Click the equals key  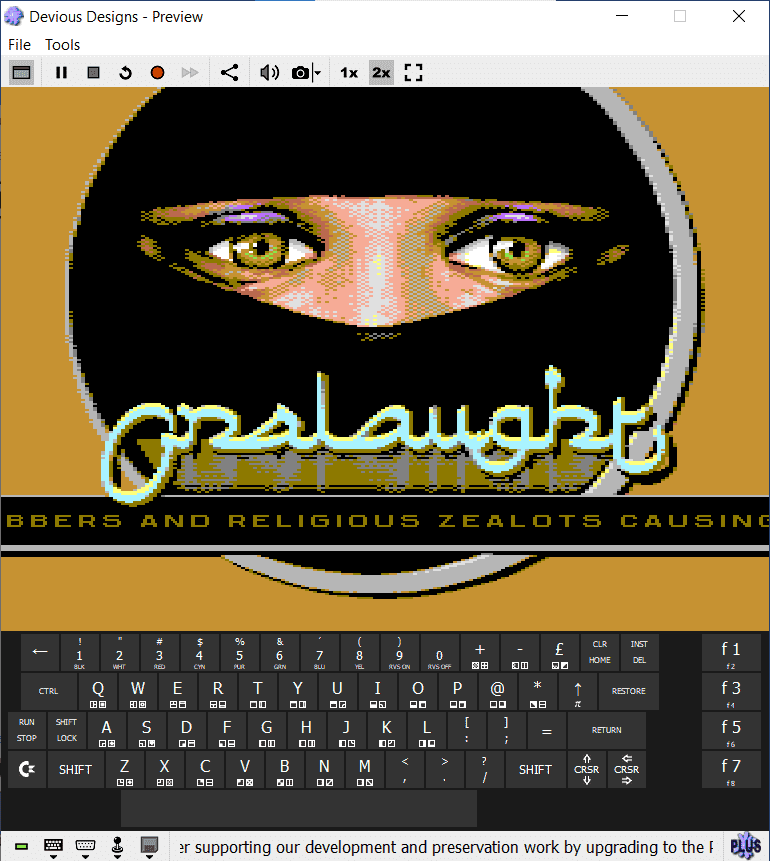pyautogui.click(x=546, y=730)
